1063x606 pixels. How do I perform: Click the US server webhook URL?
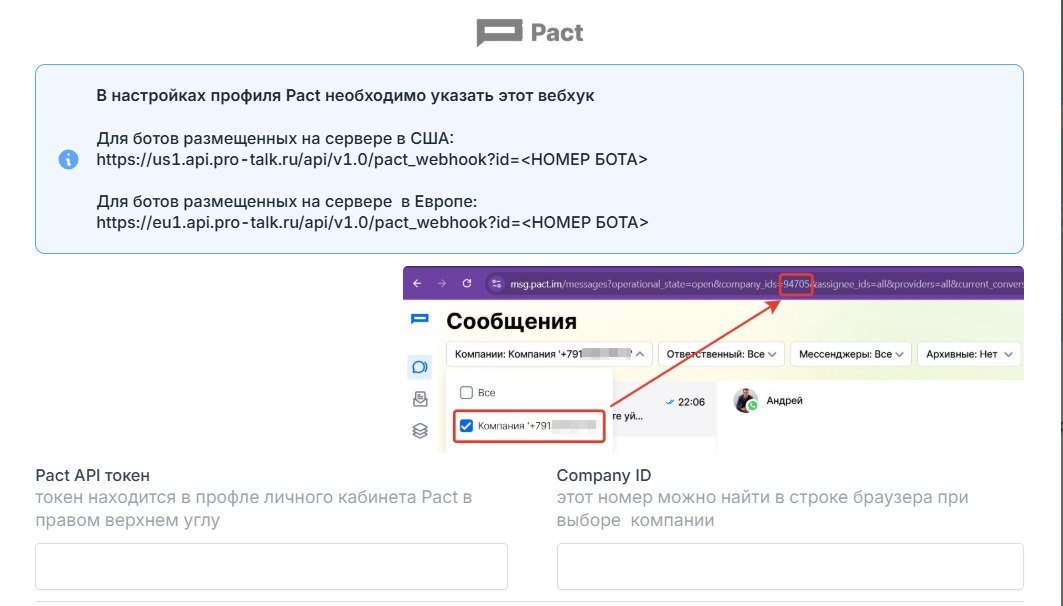372,159
